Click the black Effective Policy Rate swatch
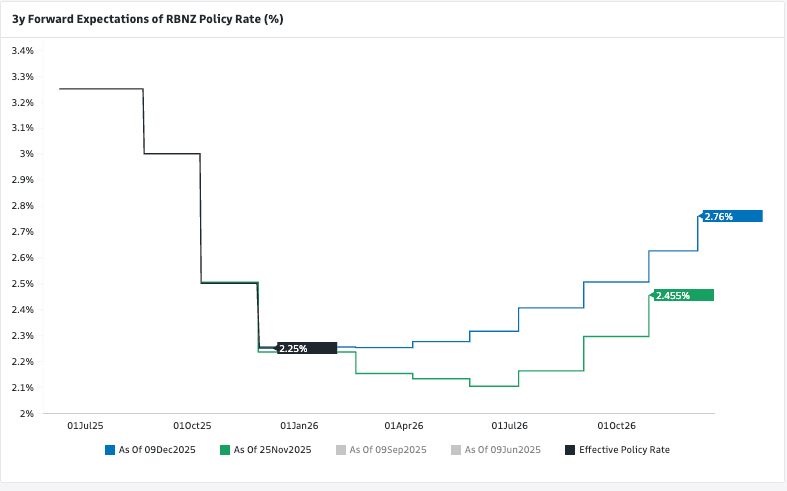This screenshot has width=787, height=491. click(x=570, y=450)
